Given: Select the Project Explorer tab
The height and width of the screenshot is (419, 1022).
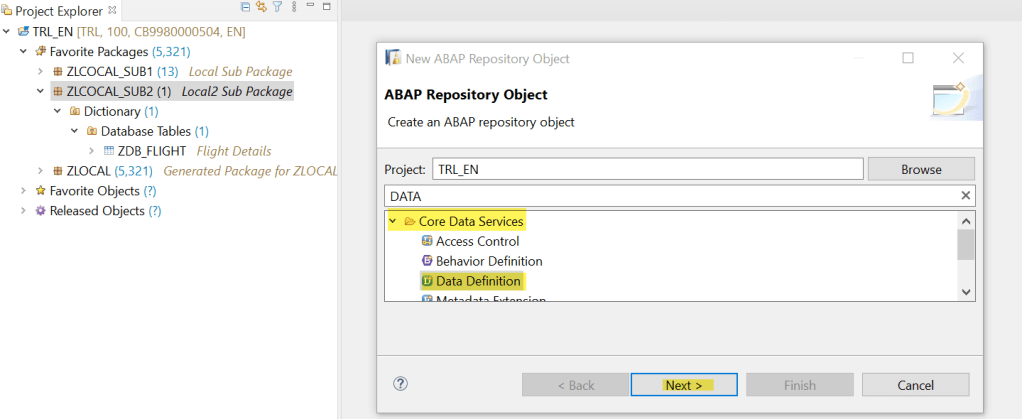Looking at the screenshot, I should [59, 10].
